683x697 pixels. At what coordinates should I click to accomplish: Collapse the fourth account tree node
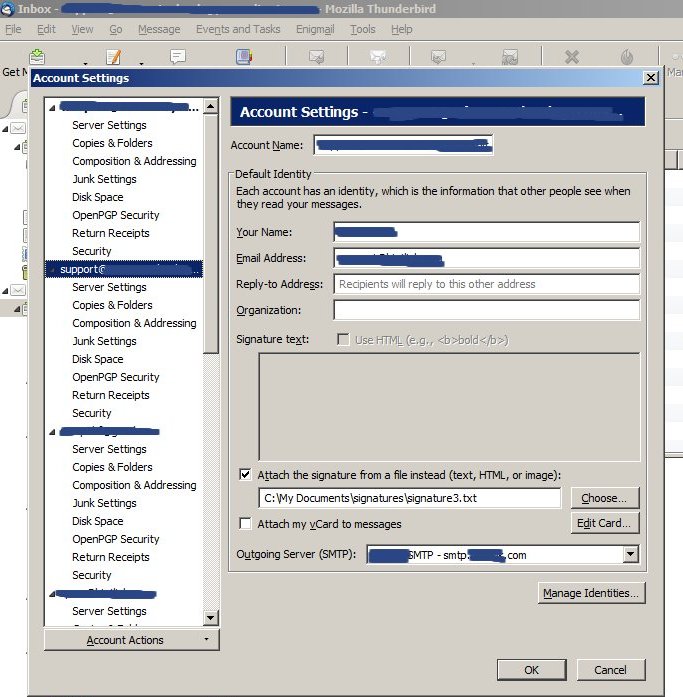tap(52, 593)
